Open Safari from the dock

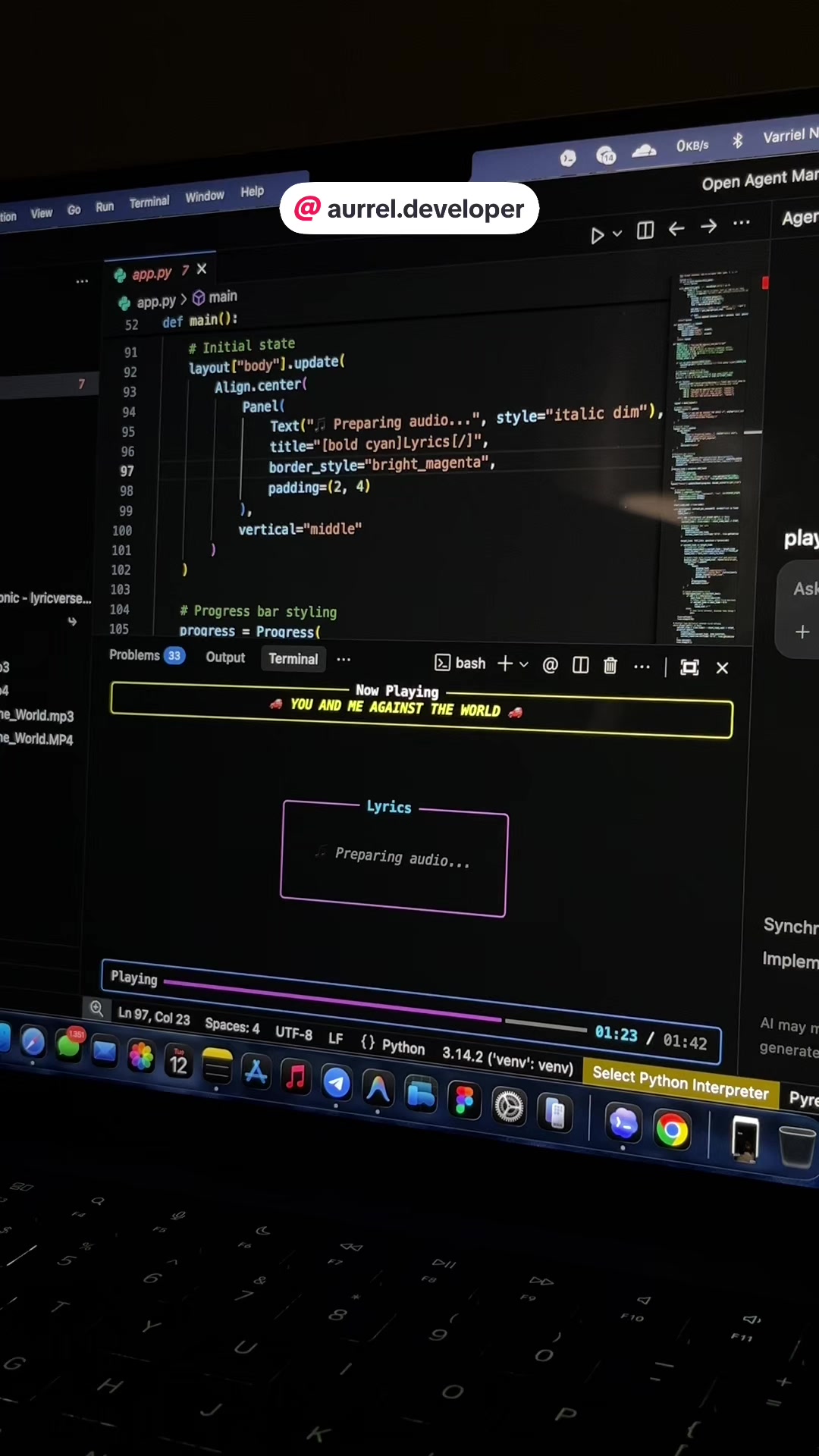point(33,1042)
